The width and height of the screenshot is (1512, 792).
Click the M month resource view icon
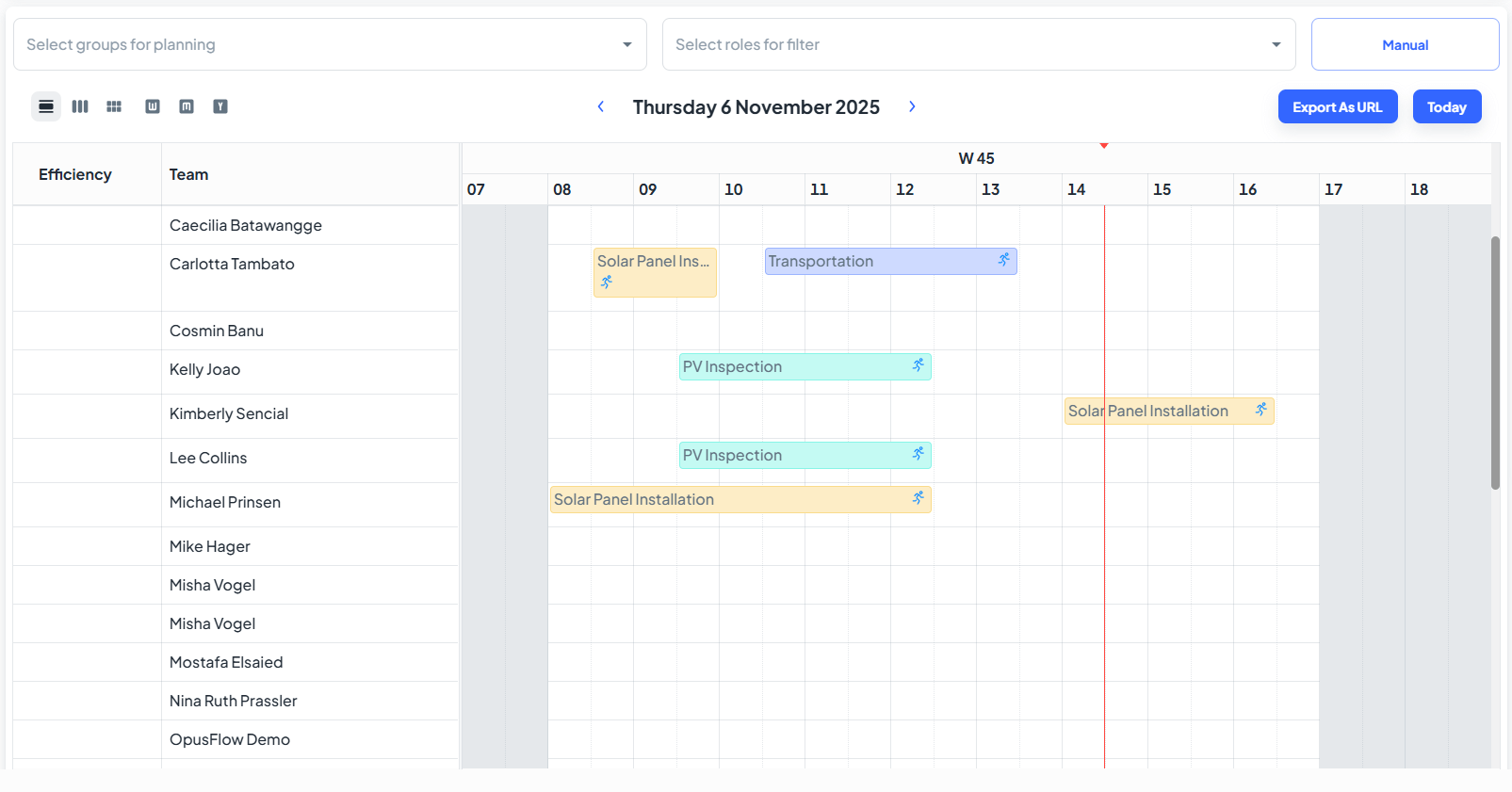pyautogui.click(x=187, y=106)
